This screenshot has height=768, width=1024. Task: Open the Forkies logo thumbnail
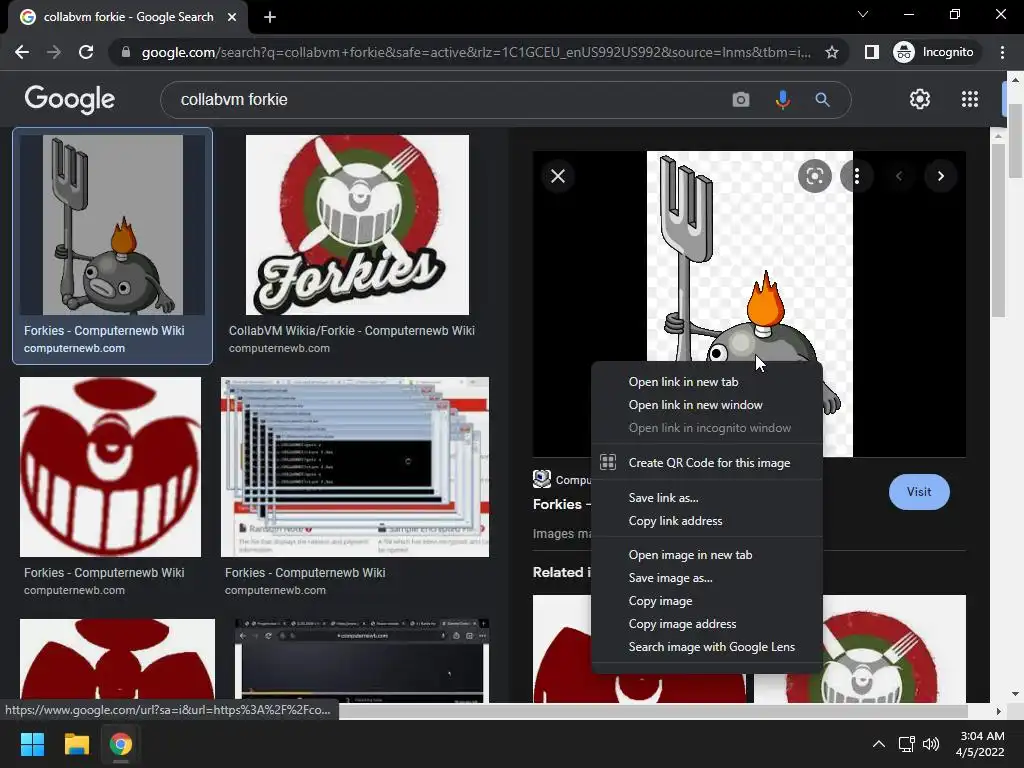click(x=357, y=225)
